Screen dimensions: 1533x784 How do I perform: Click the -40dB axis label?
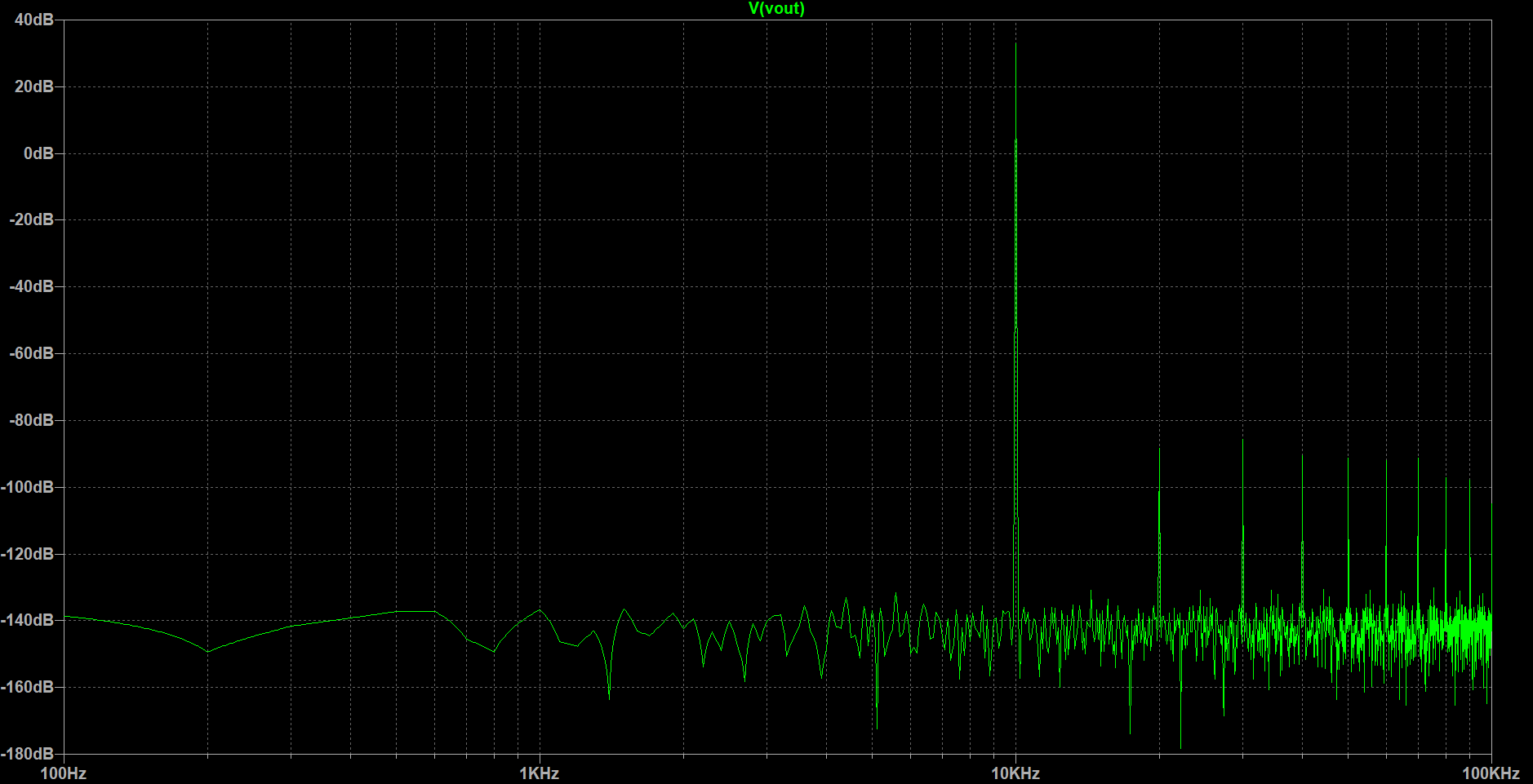coord(31,286)
